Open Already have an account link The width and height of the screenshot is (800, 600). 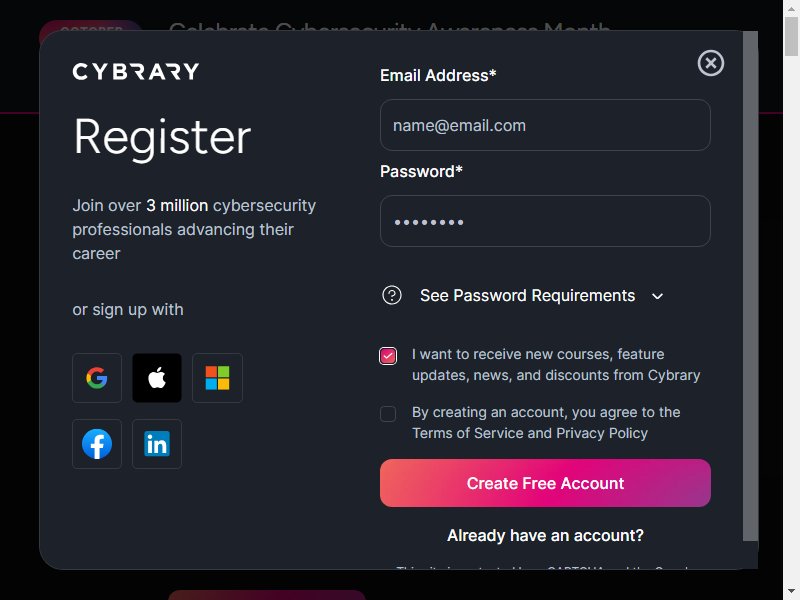click(x=545, y=535)
